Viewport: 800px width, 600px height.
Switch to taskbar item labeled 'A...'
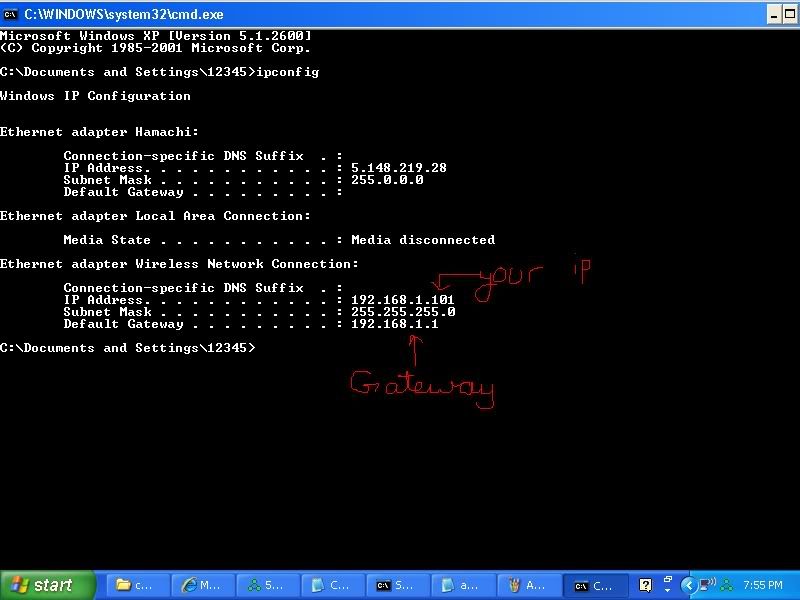tap(526, 586)
